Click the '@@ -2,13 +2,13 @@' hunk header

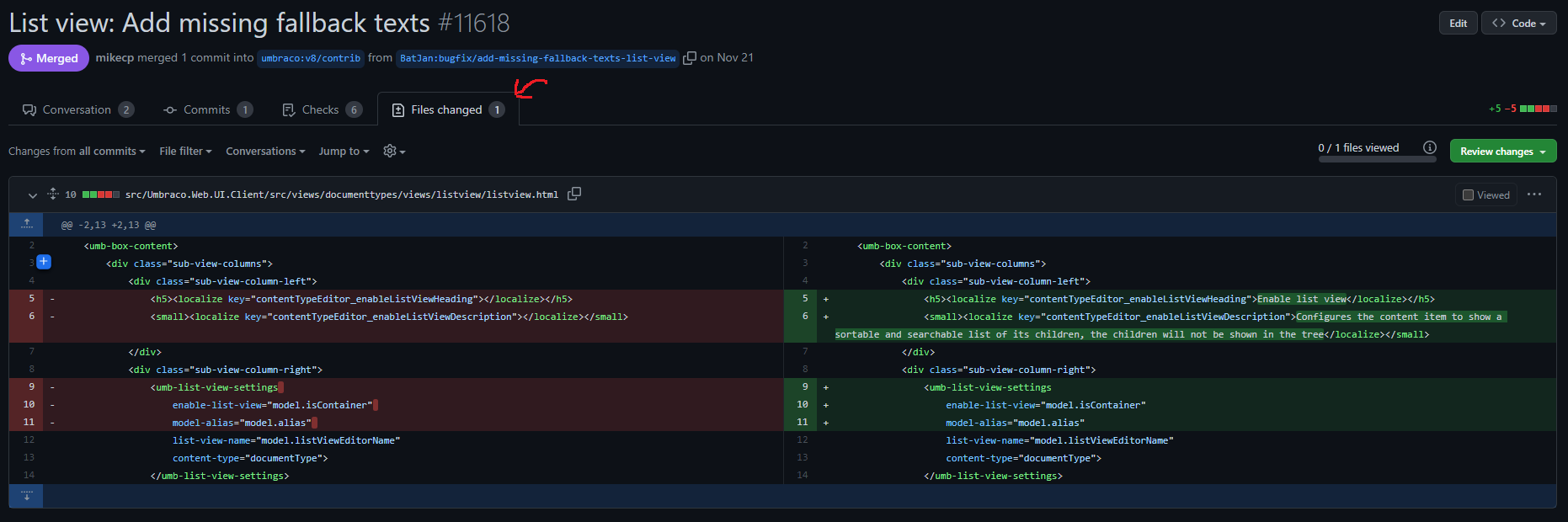(x=109, y=225)
